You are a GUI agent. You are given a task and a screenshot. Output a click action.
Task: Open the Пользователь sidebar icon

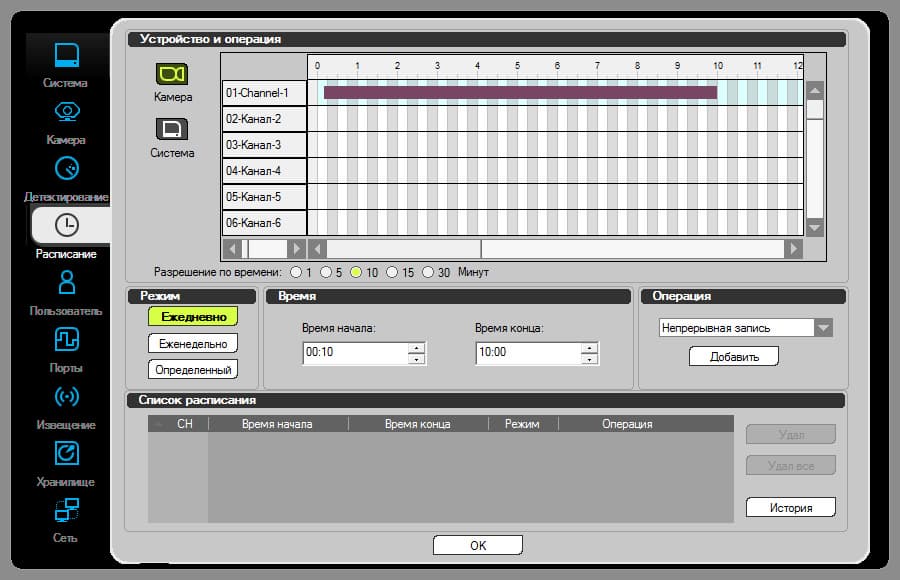(x=67, y=282)
